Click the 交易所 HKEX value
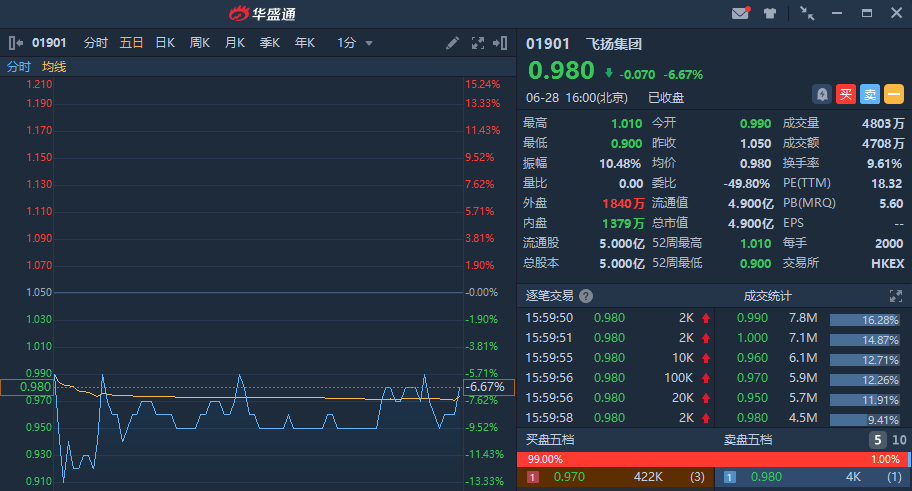912x491 pixels. pos(888,264)
